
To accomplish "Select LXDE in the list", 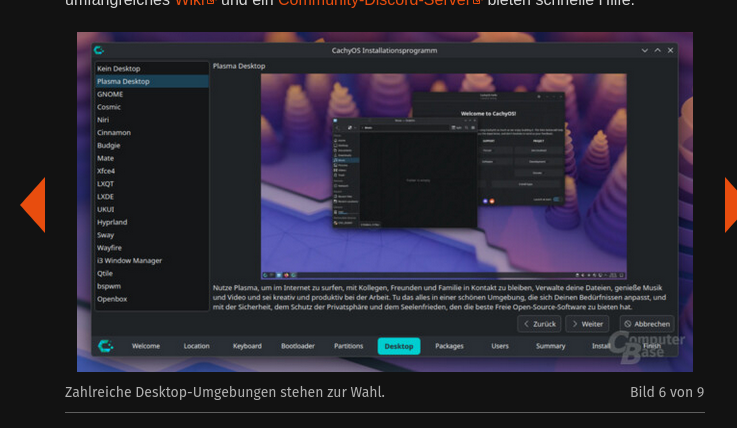I will pos(152,196).
